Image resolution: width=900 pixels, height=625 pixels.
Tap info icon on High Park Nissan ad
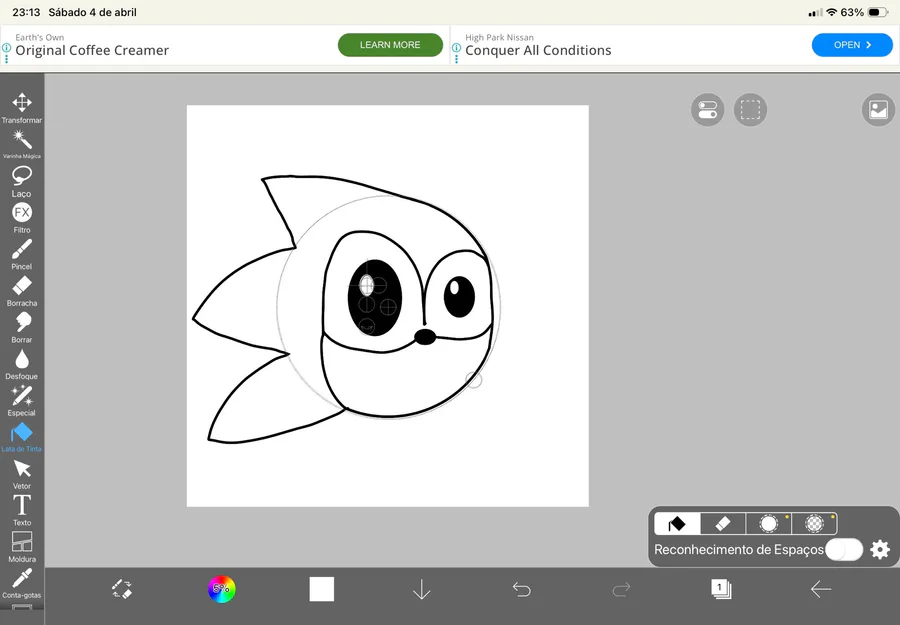pos(456,49)
